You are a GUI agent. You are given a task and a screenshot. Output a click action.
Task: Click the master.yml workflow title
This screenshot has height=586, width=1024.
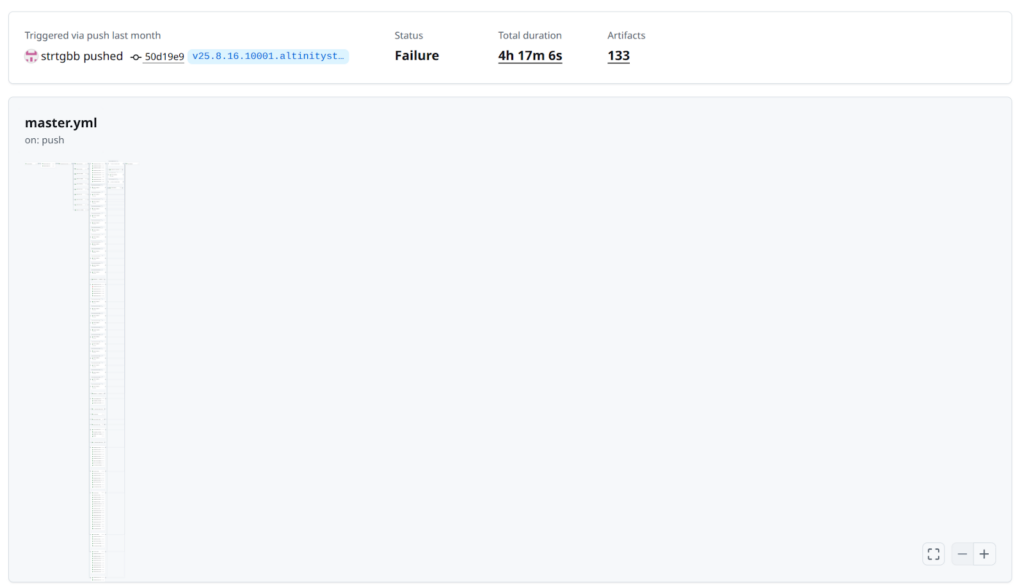[x=61, y=123]
